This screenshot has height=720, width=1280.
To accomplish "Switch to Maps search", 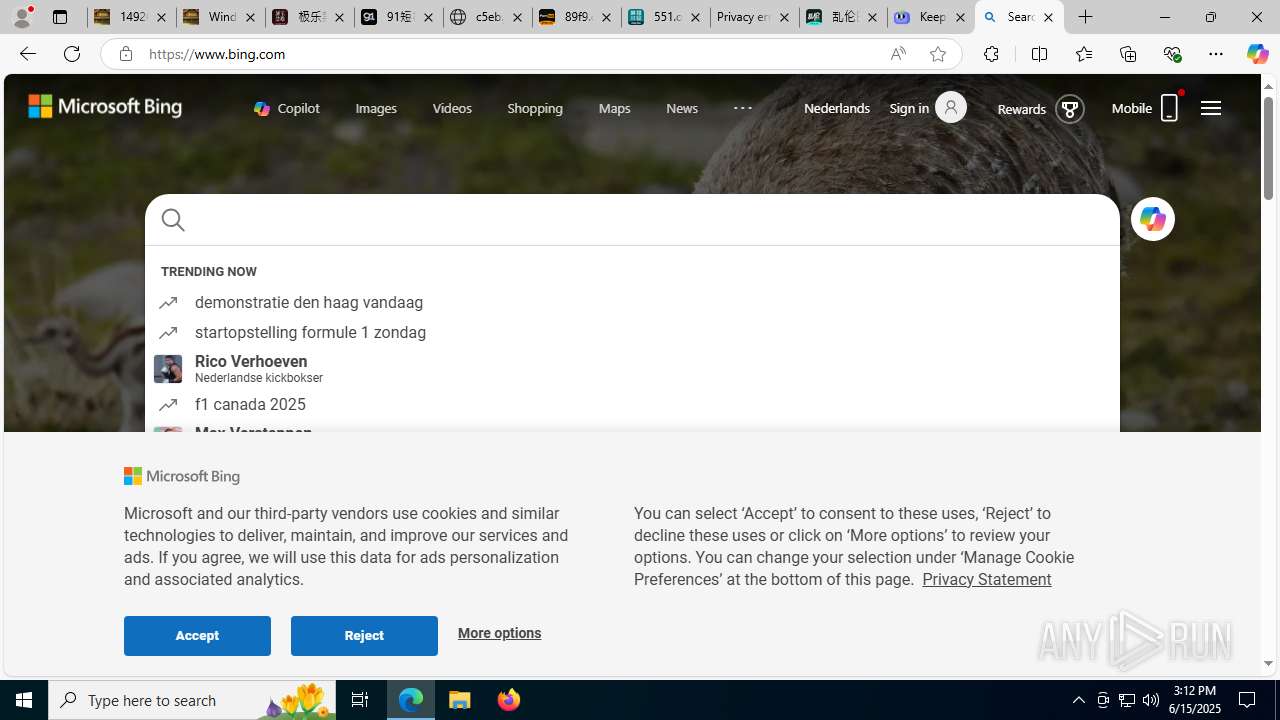I will (x=614, y=108).
